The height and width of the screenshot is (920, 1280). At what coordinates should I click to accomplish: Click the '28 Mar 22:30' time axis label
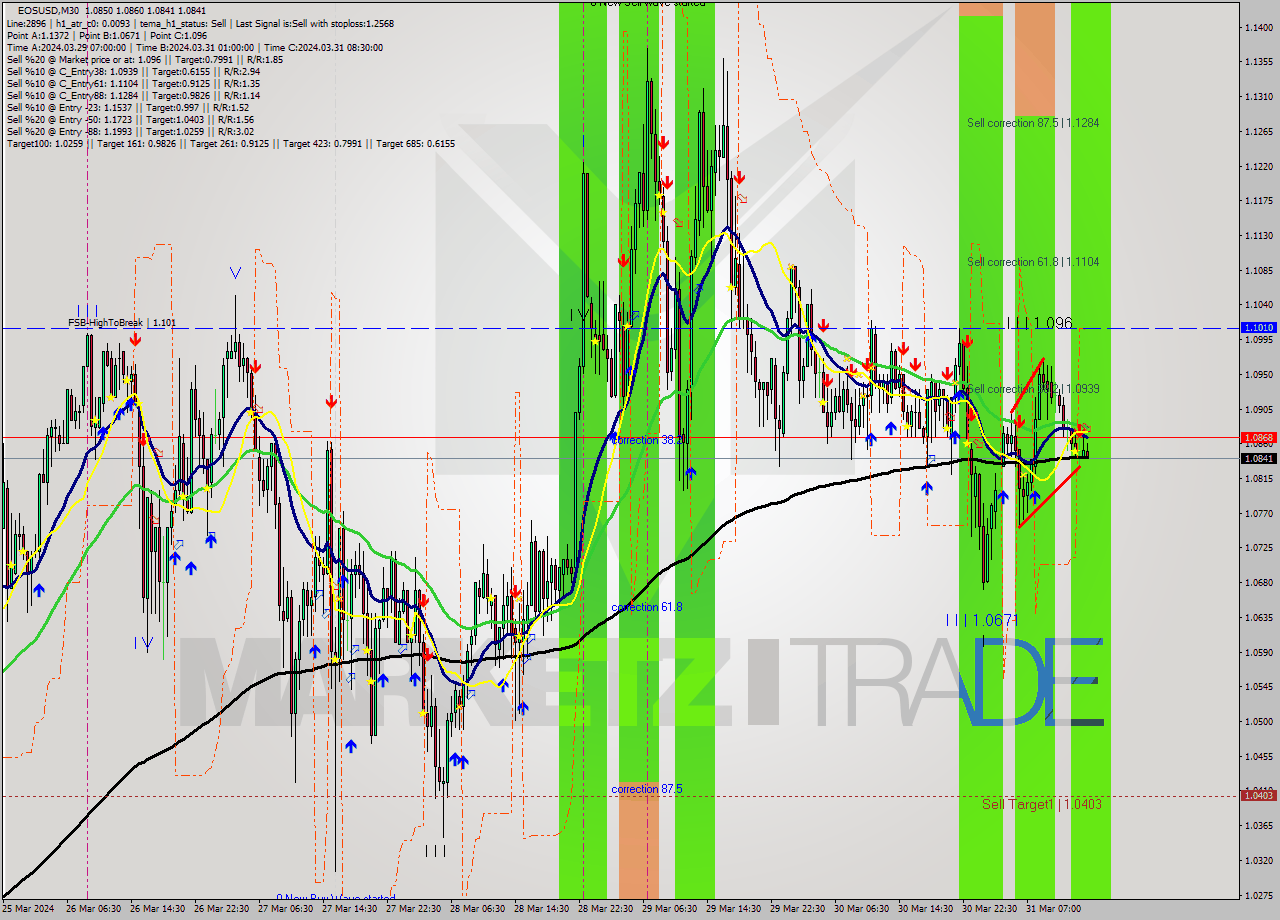[607, 909]
